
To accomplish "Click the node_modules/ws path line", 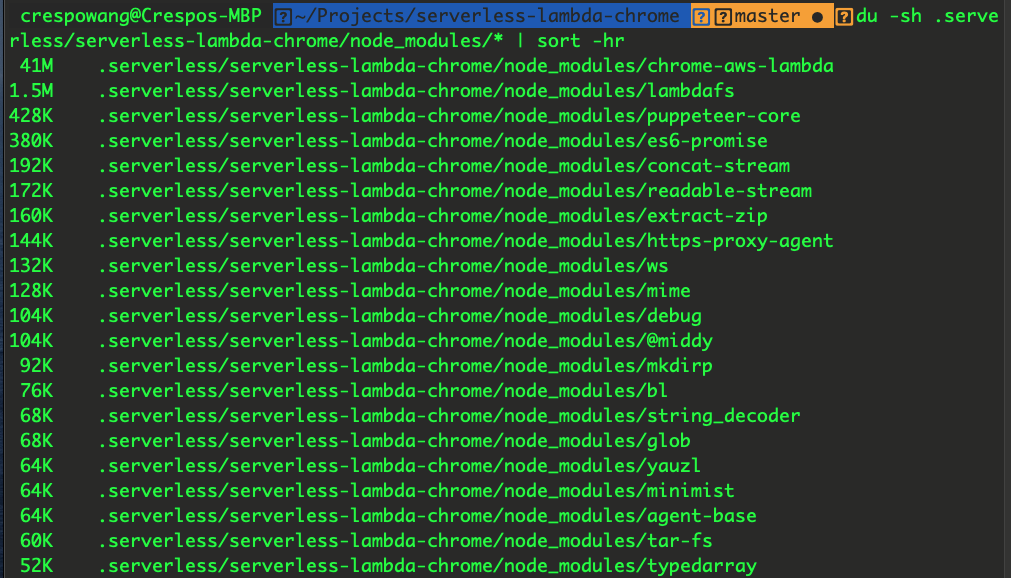I will [x=383, y=266].
